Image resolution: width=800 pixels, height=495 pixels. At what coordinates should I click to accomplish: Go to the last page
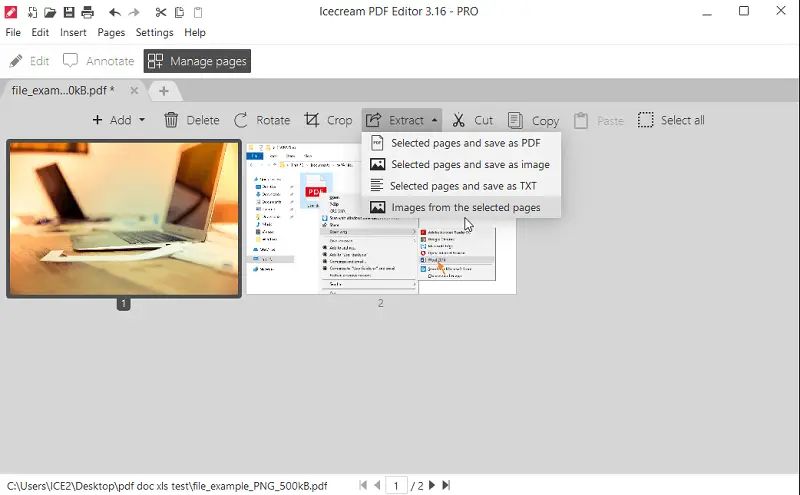446,485
